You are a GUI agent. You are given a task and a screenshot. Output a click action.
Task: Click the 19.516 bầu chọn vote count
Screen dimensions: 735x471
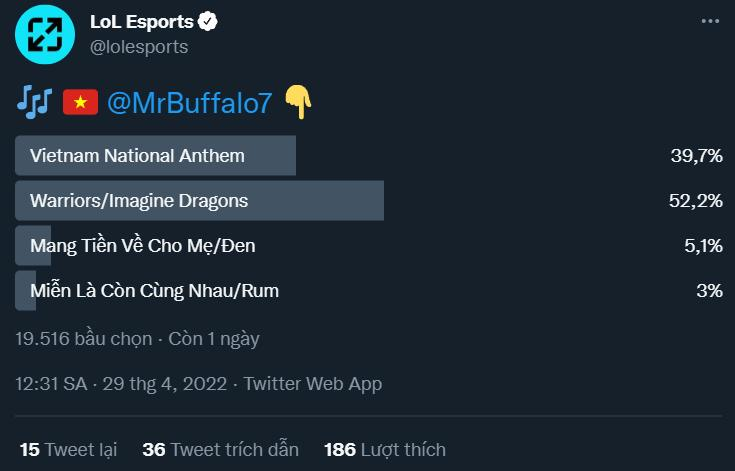pos(84,338)
